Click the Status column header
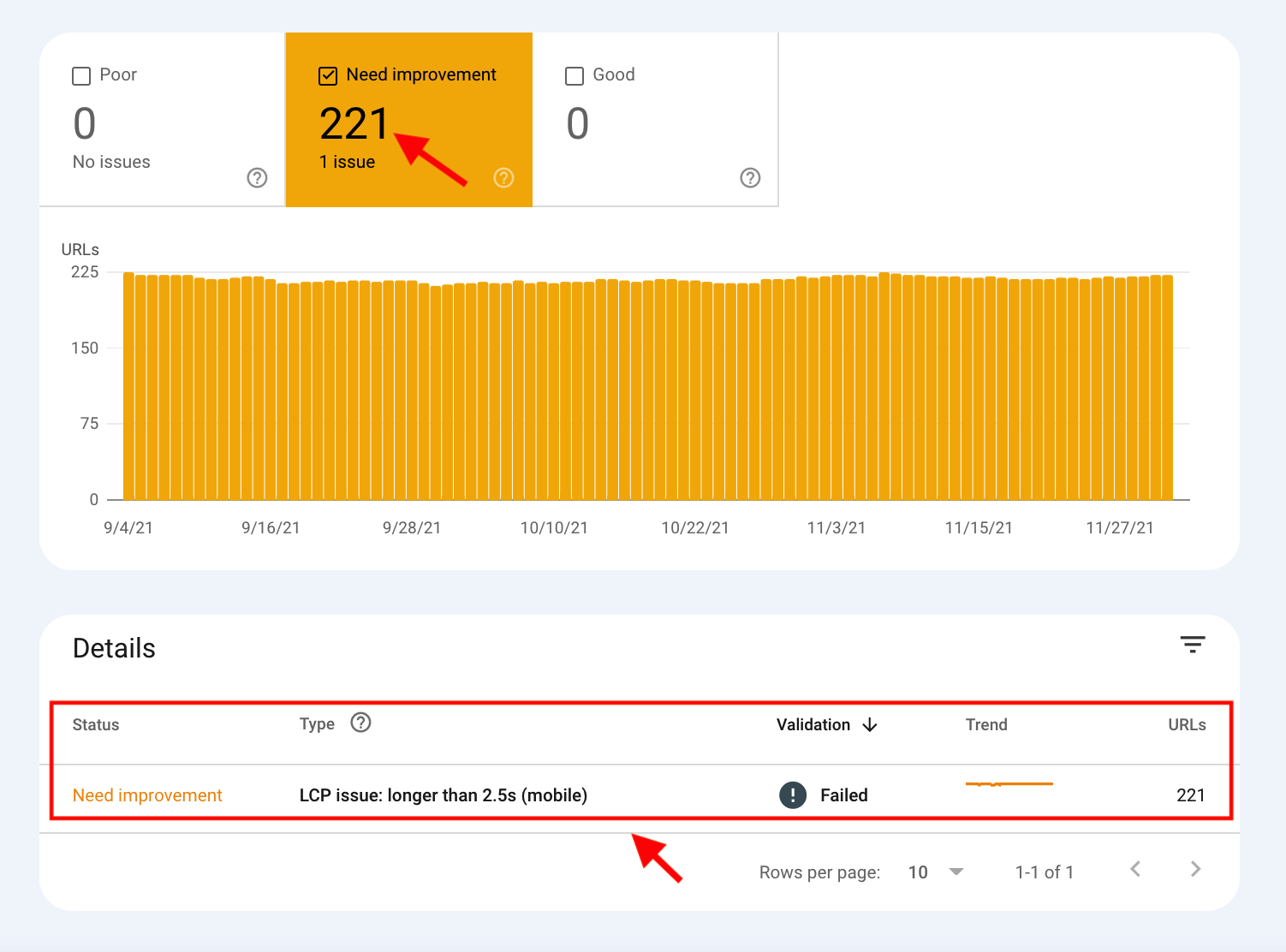 pos(96,725)
